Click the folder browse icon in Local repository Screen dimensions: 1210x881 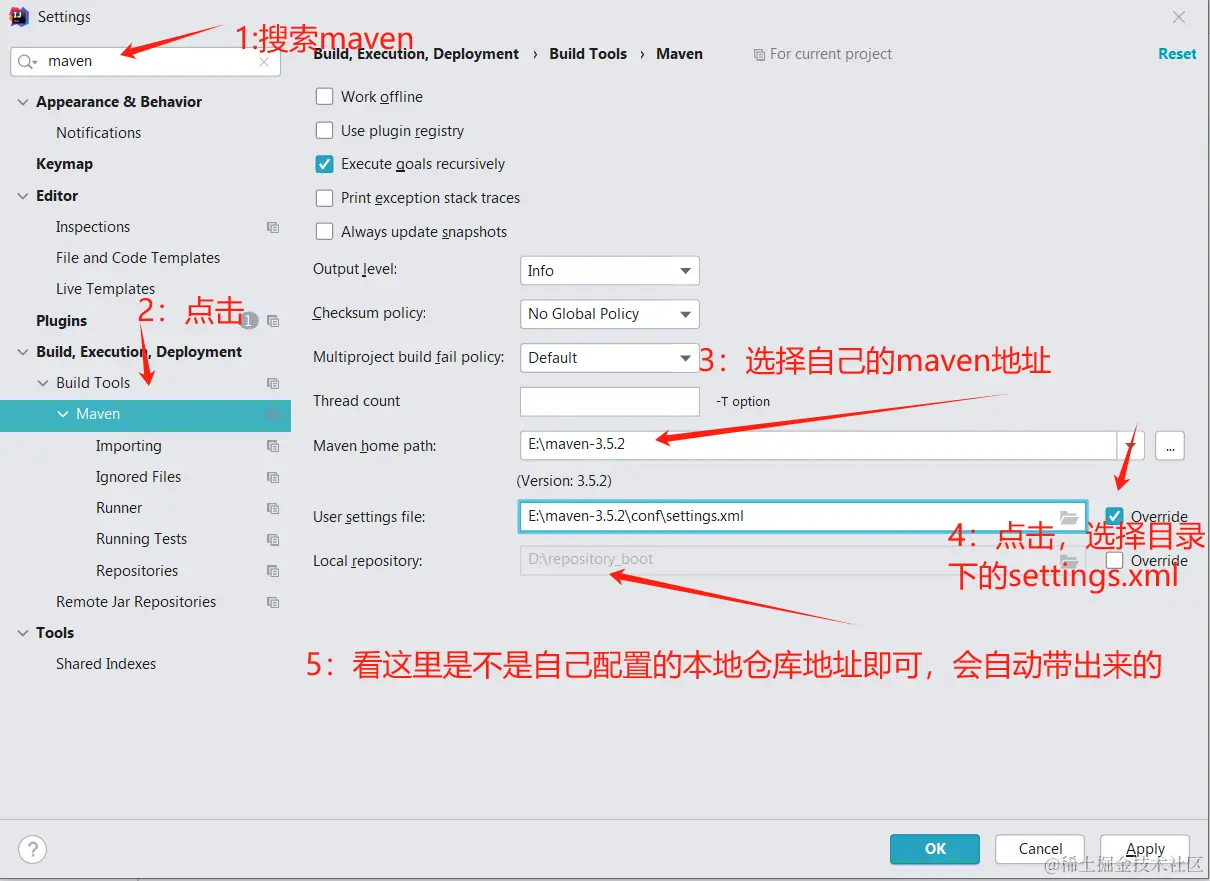pos(1069,560)
